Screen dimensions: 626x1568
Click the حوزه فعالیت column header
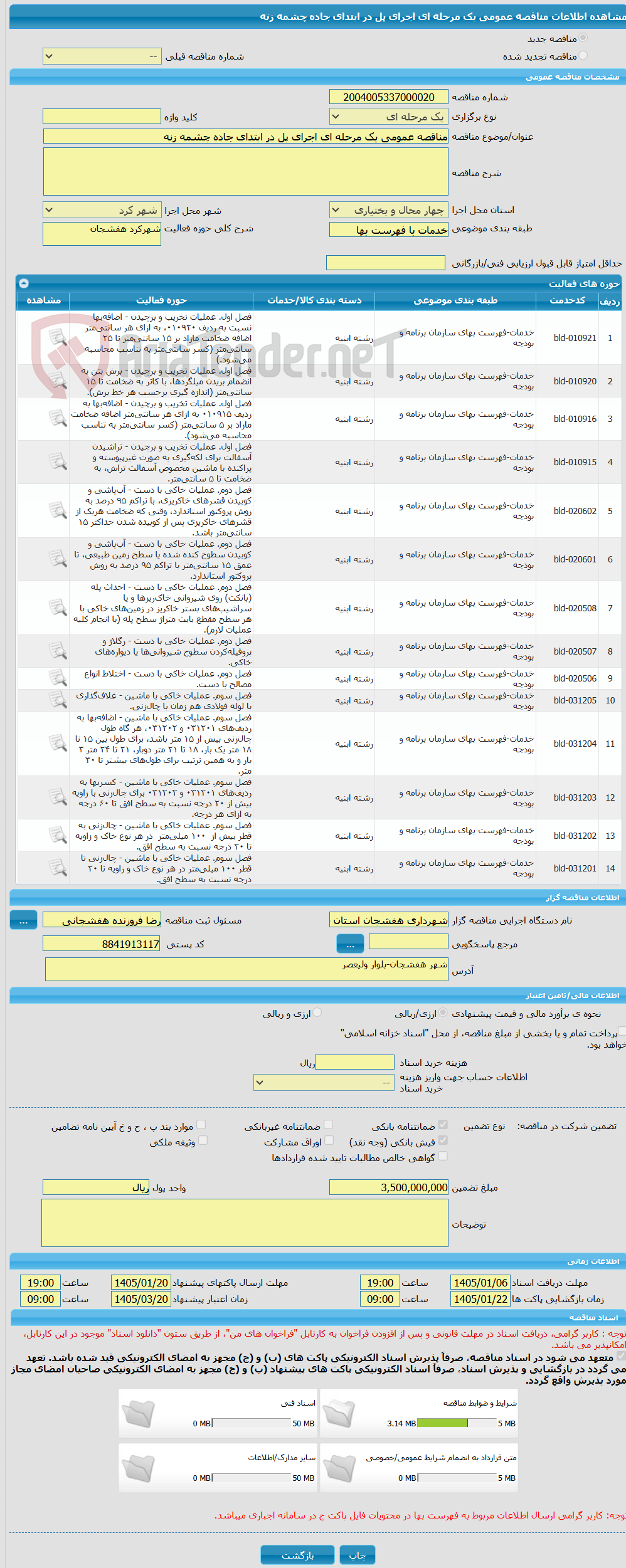coord(161,300)
